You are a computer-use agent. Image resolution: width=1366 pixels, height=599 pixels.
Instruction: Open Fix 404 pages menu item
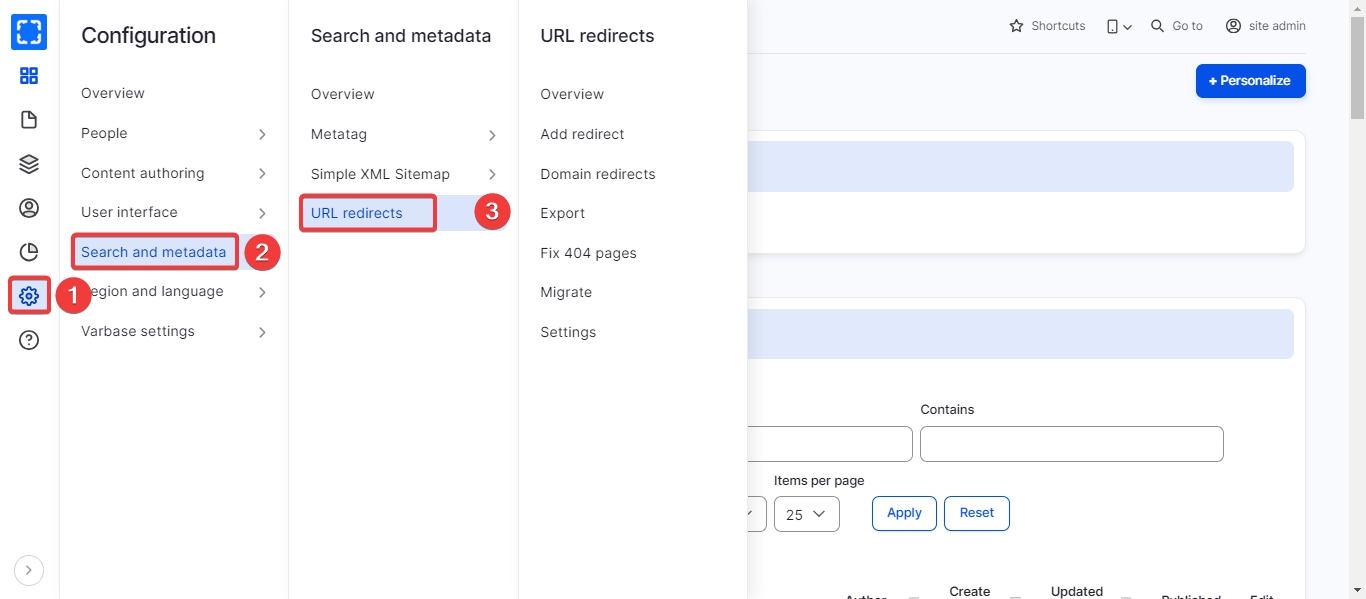pyautogui.click(x=588, y=253)
